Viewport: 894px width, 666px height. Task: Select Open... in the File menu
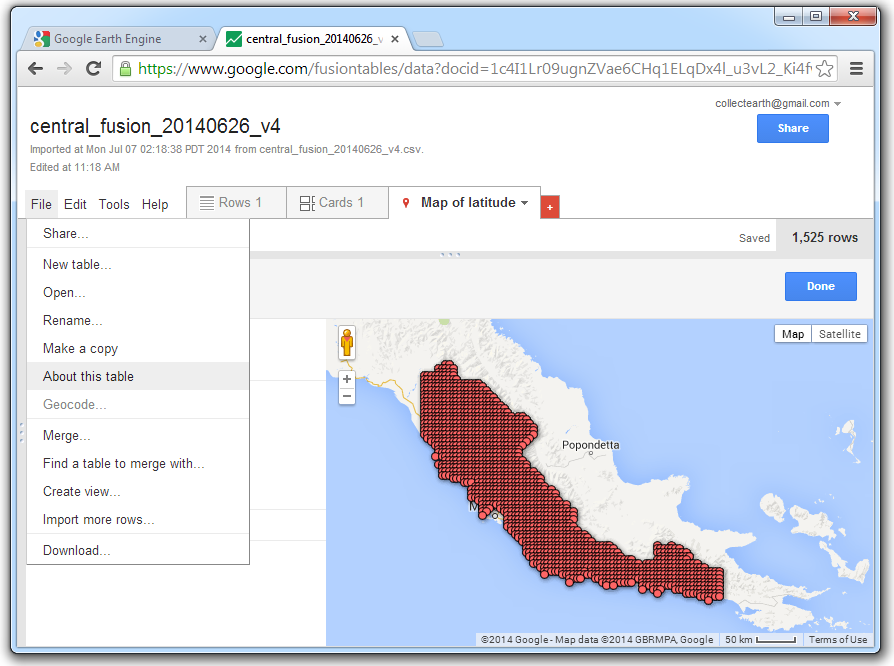point(138,293)
